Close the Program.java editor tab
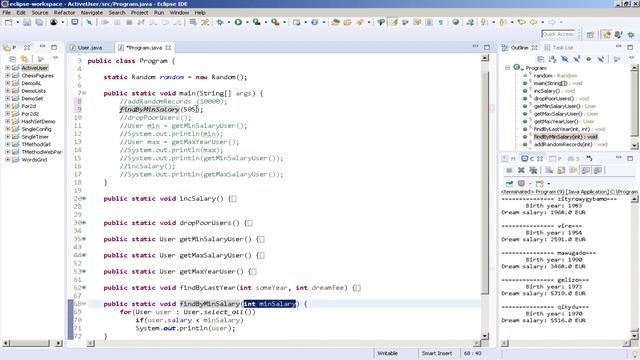The height and width of the screenshot is (360, 640). pos(168,48)
